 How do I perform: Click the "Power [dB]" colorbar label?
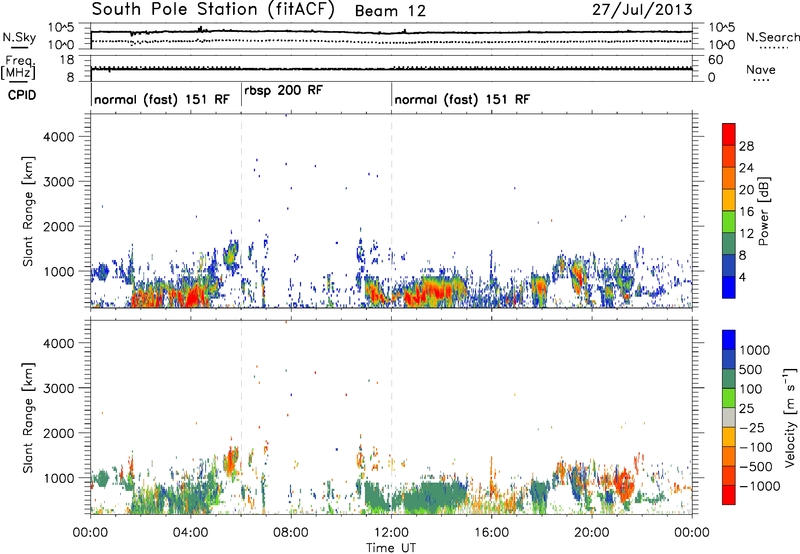coord(763,211)
